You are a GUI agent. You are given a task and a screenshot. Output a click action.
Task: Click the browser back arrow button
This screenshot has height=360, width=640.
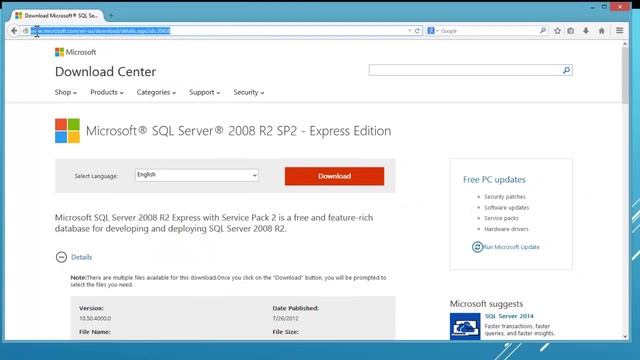(14, 31)
